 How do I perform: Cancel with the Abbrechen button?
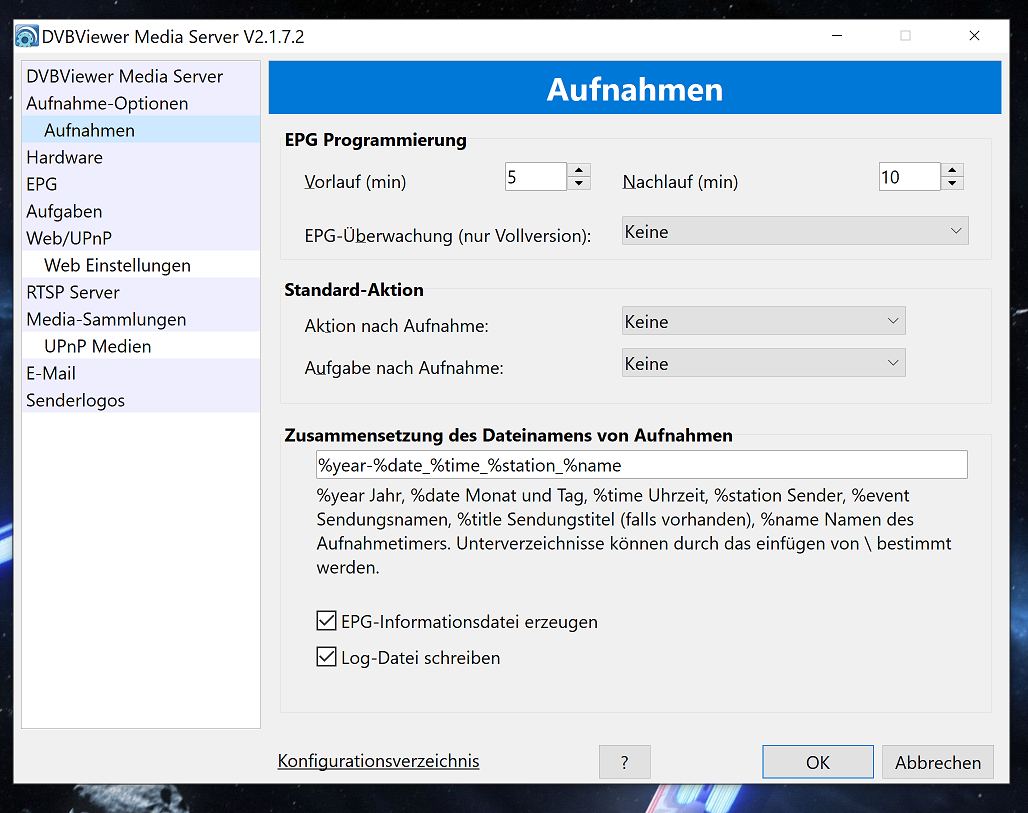(x=938, y=762)
